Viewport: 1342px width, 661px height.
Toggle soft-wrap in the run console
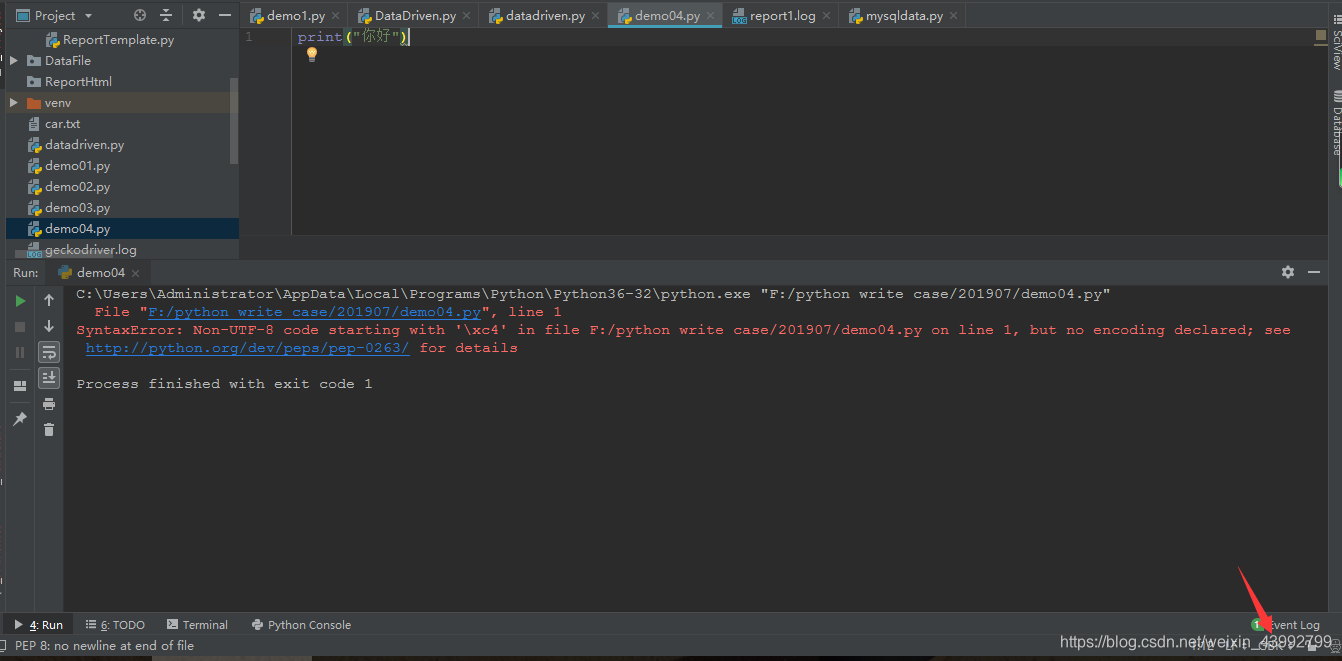click(x=49, y=352)
